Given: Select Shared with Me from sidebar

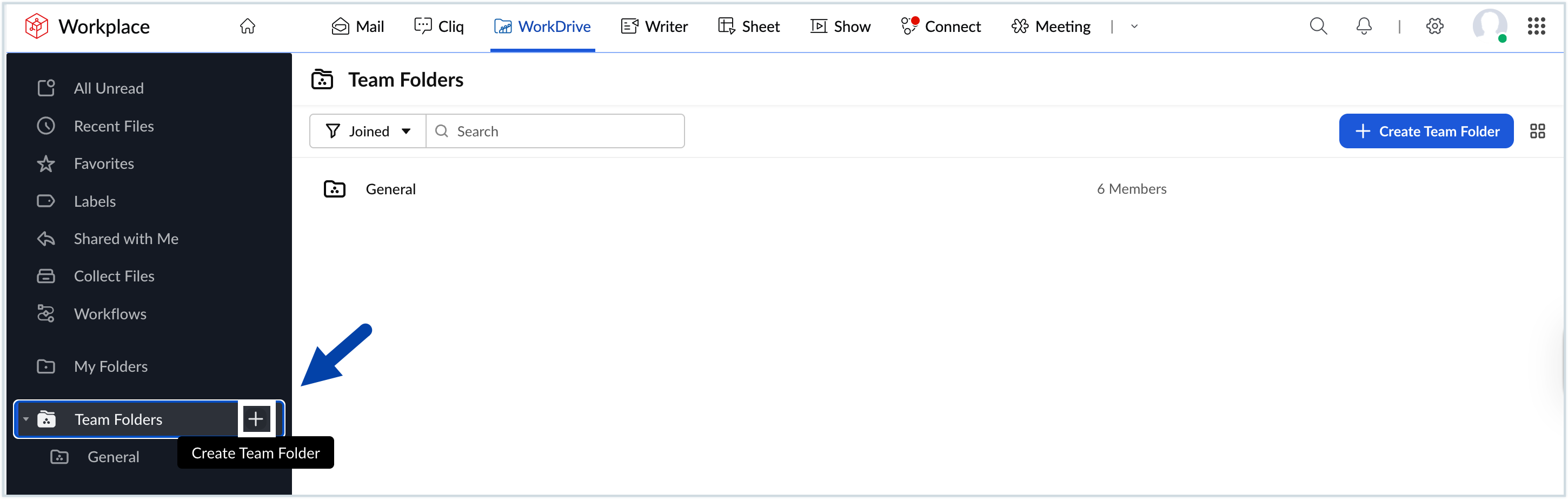Looking at the screenshot, I should coord(125,238).
